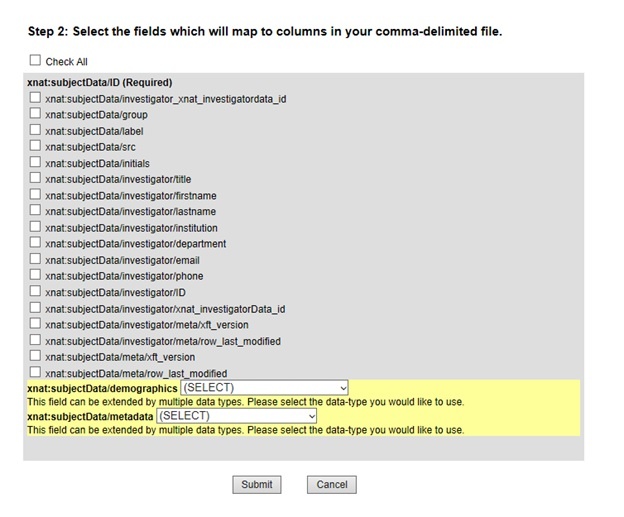Tick the investigator/phone checkbox
The width and height of the screenshot is (624, 517).
tap(36, 275)
